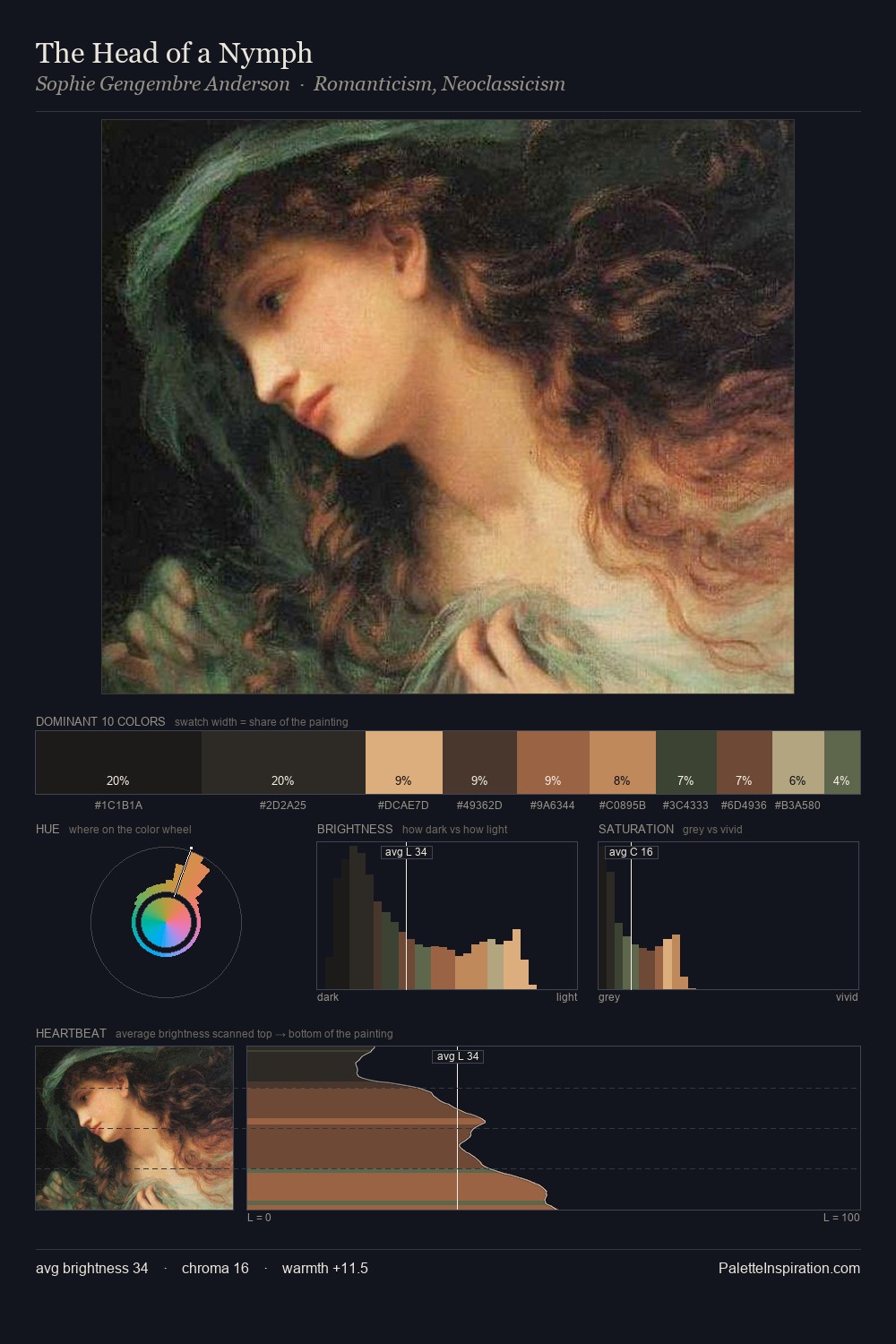The image size is (896, 1344).
Task: Click the DOMINANT 10 COLORS heading
Action: [100, 721]
